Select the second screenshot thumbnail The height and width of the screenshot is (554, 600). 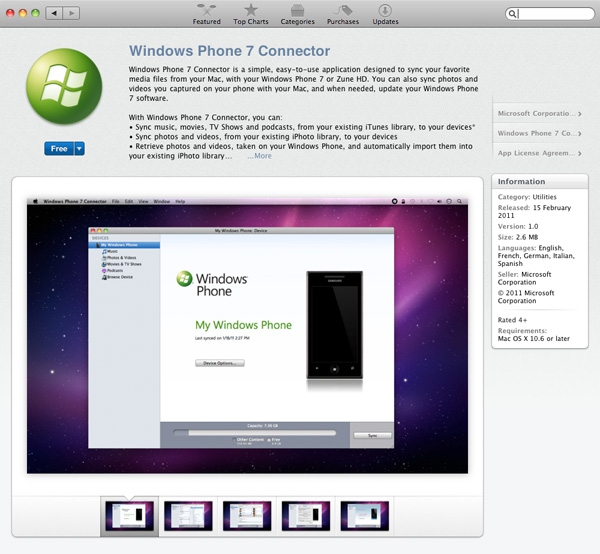pyautogui.click(x=188, y=516)
